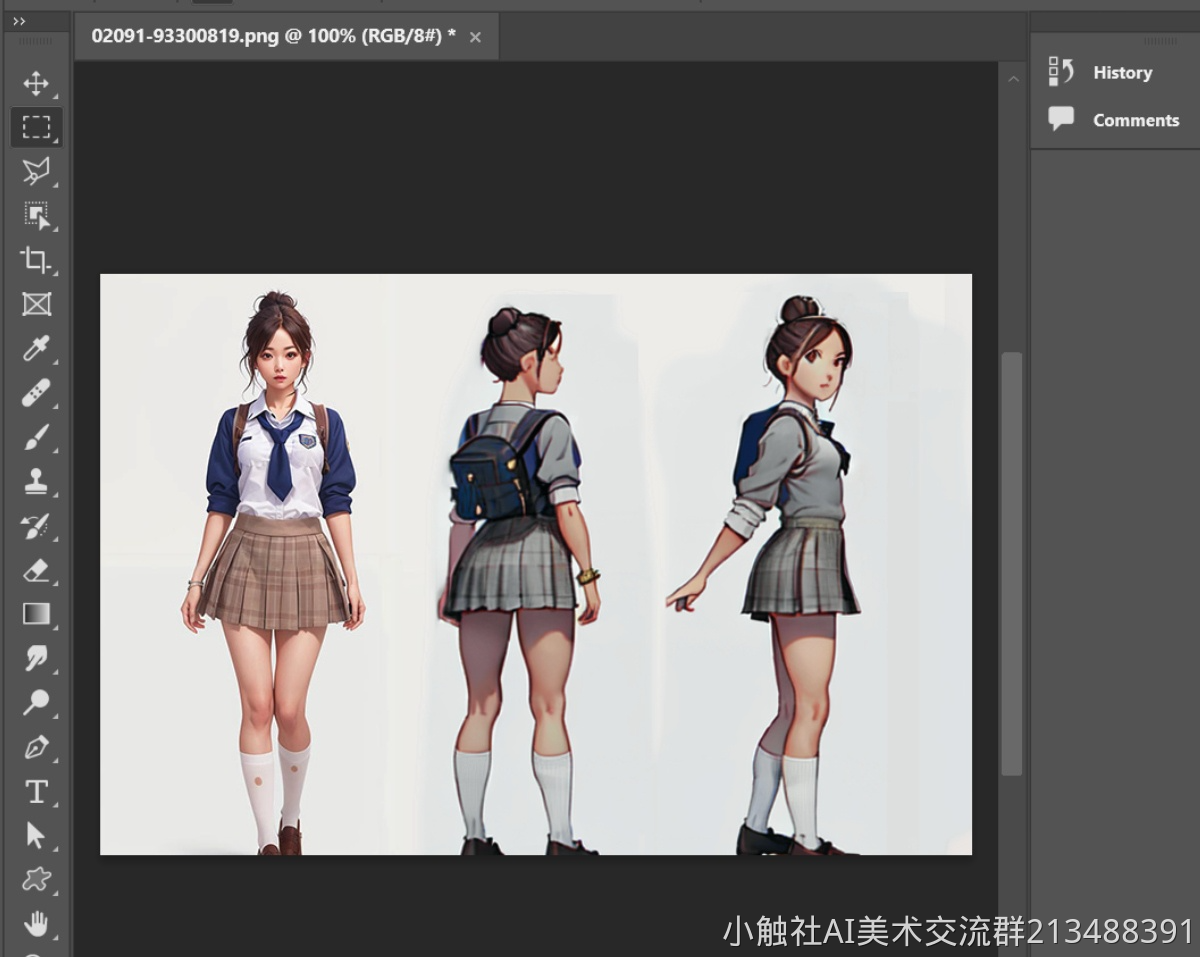Select the Brush tool
The height and width of the screenshot is (957, 1200).
point(36,437)
